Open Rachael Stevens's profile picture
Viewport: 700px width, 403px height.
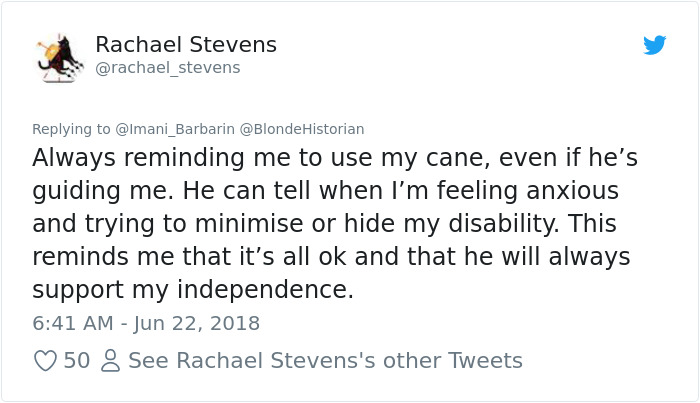59,57
